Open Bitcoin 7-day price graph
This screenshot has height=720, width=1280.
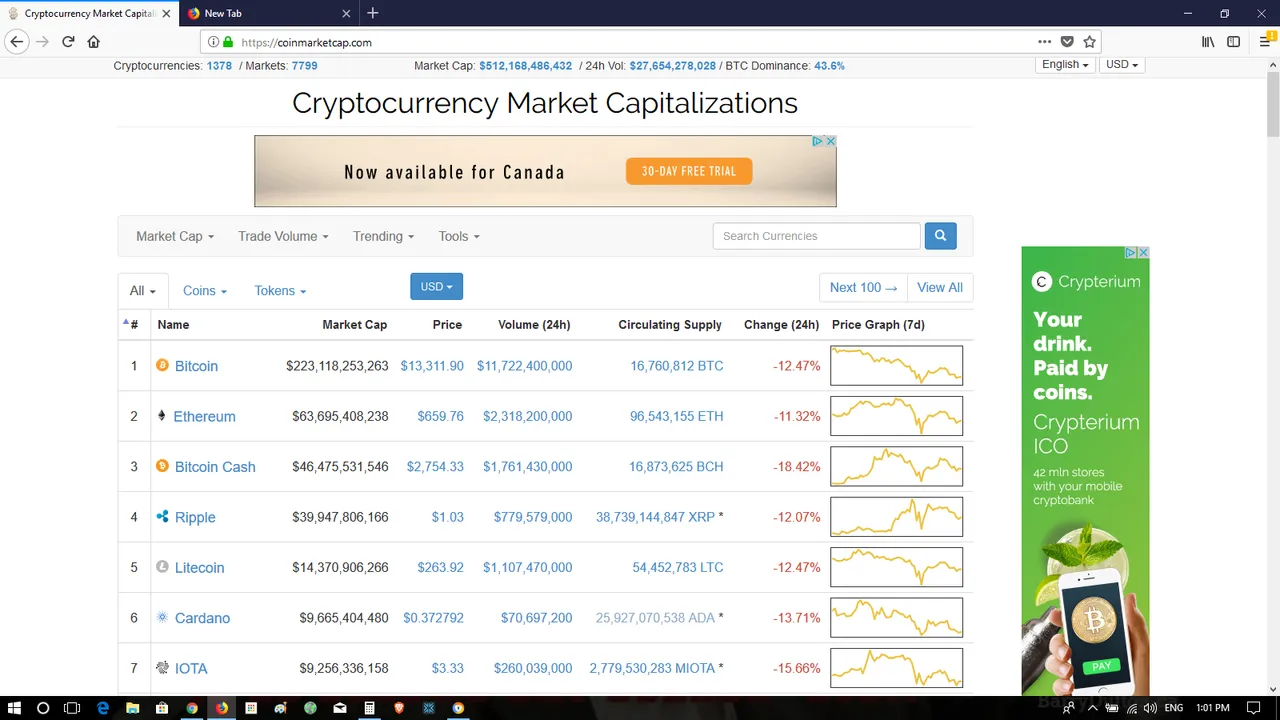point(896,365)
